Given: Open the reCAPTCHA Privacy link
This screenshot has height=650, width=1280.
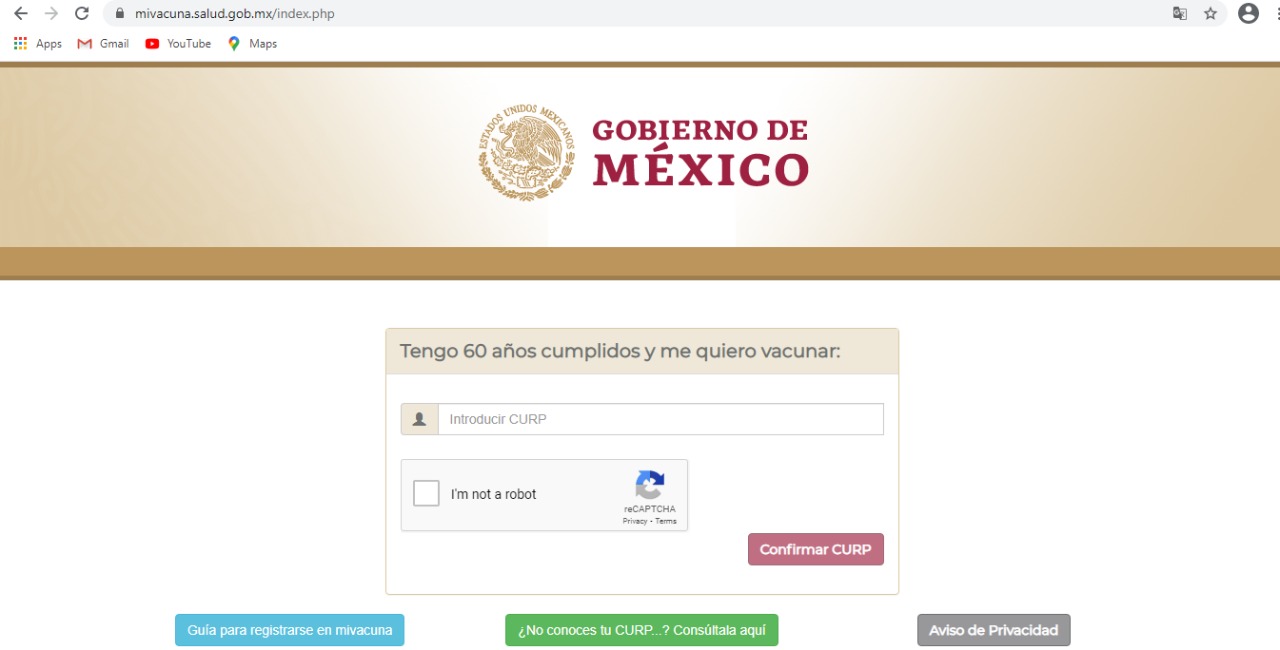Looking at the screenshot, I should (634, 521).
